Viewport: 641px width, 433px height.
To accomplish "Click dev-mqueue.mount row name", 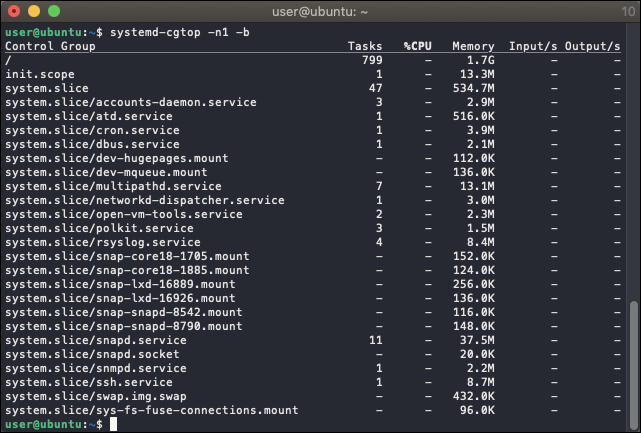I will [x=106, y=172].
